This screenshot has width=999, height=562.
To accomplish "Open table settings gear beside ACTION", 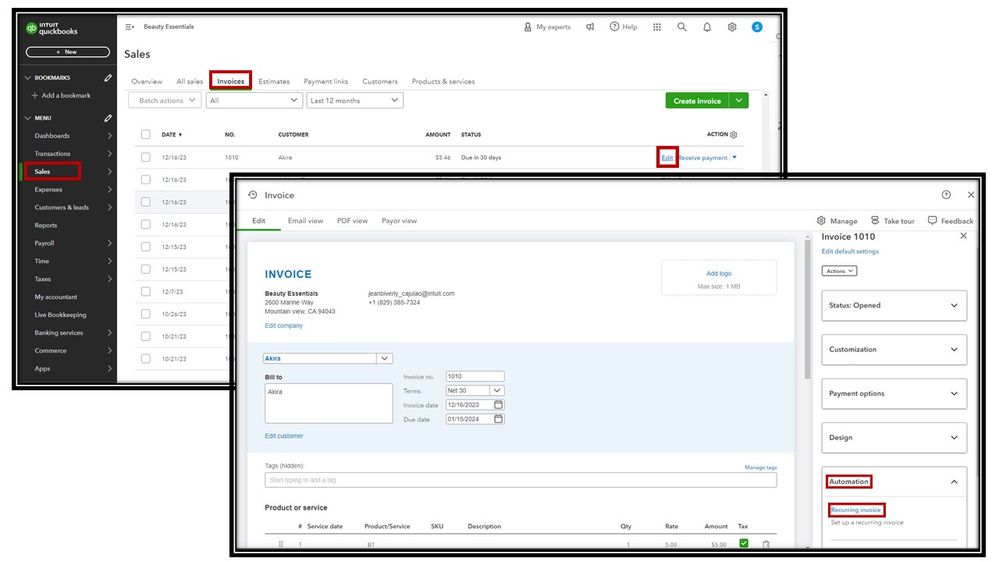I will pyautogui.click(x=733, y=134).
